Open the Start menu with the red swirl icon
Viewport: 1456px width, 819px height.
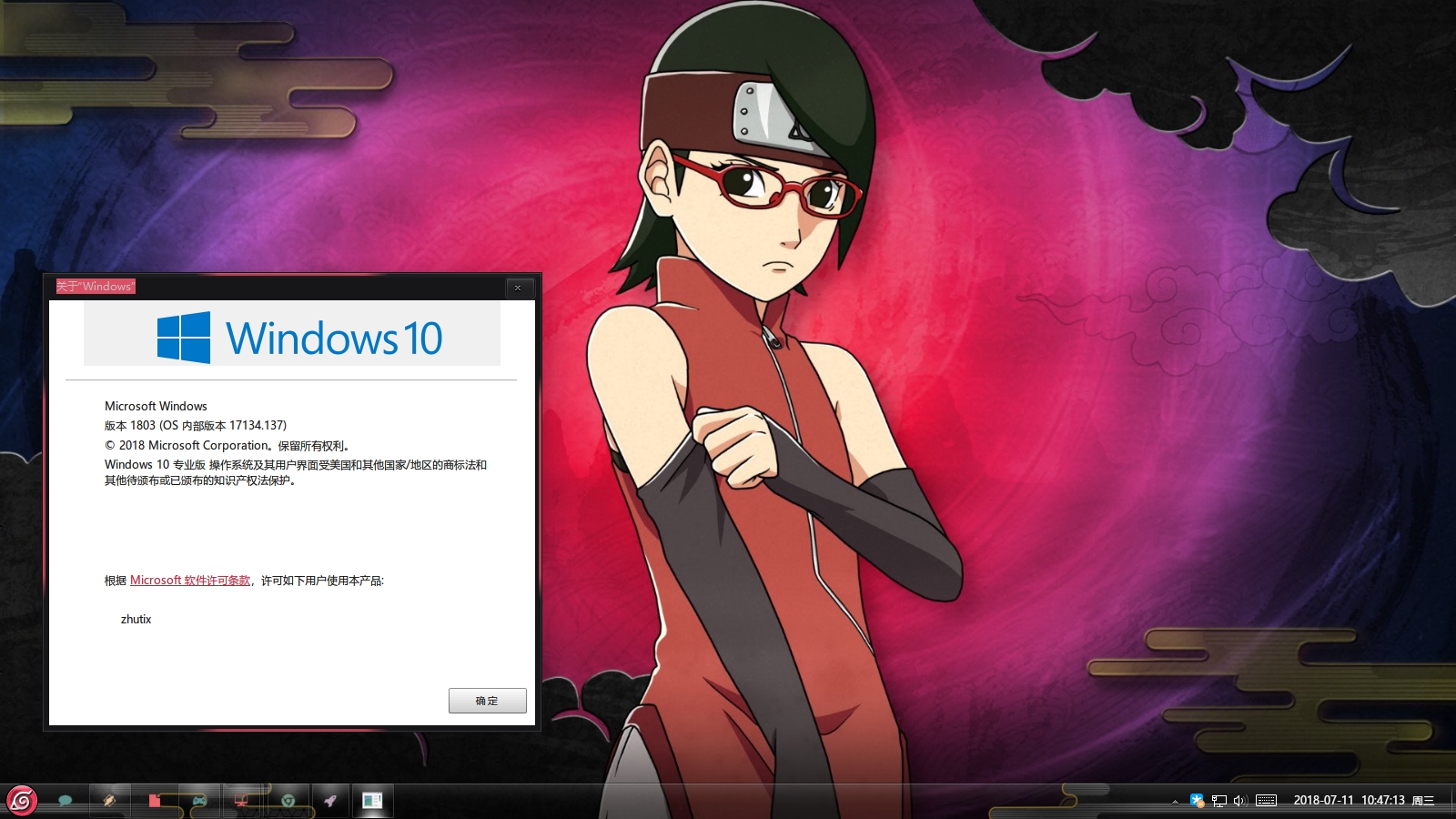tap(22, 801)
